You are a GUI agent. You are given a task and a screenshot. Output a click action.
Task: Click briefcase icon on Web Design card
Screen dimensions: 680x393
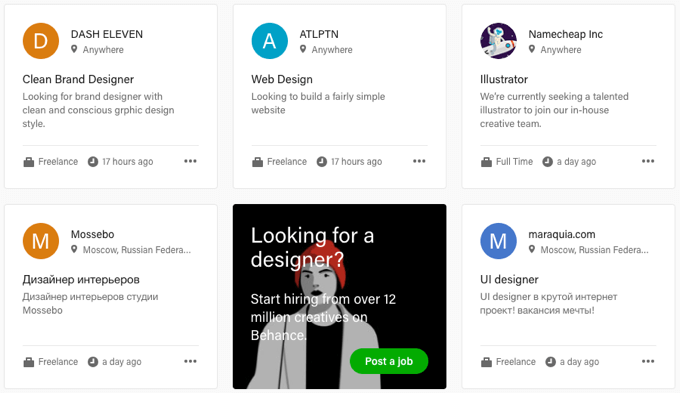[257, 162]
